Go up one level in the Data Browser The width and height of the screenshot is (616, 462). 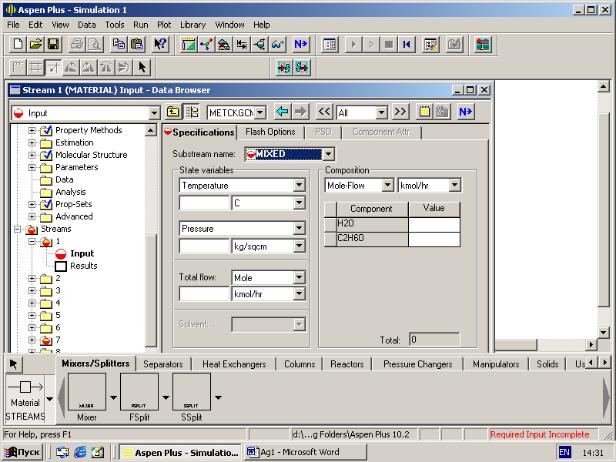click(173, 112)
